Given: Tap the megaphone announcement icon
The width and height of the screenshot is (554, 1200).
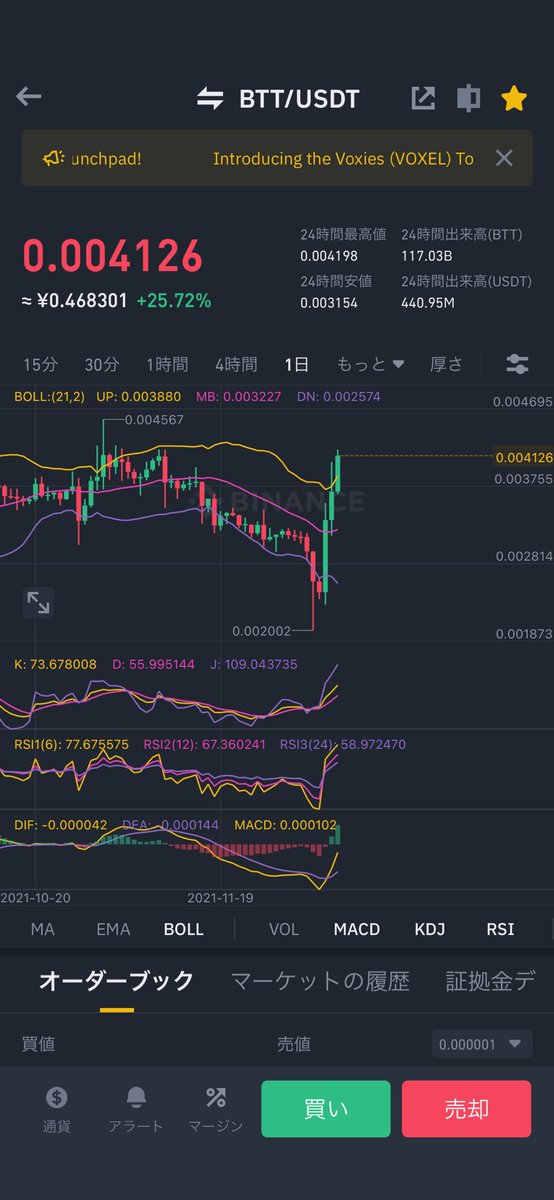Looking at the screenshot, I should coord(54,158).
